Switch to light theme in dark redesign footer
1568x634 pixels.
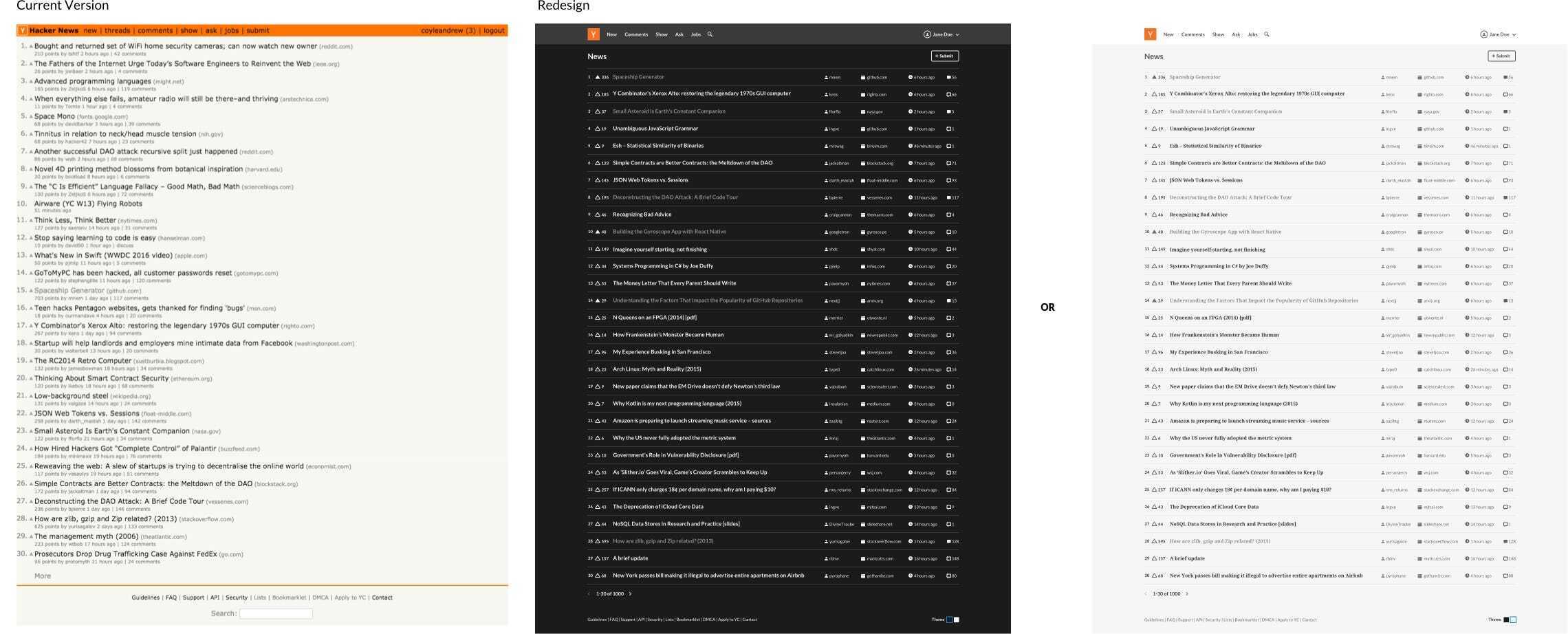tap(957, 620)
